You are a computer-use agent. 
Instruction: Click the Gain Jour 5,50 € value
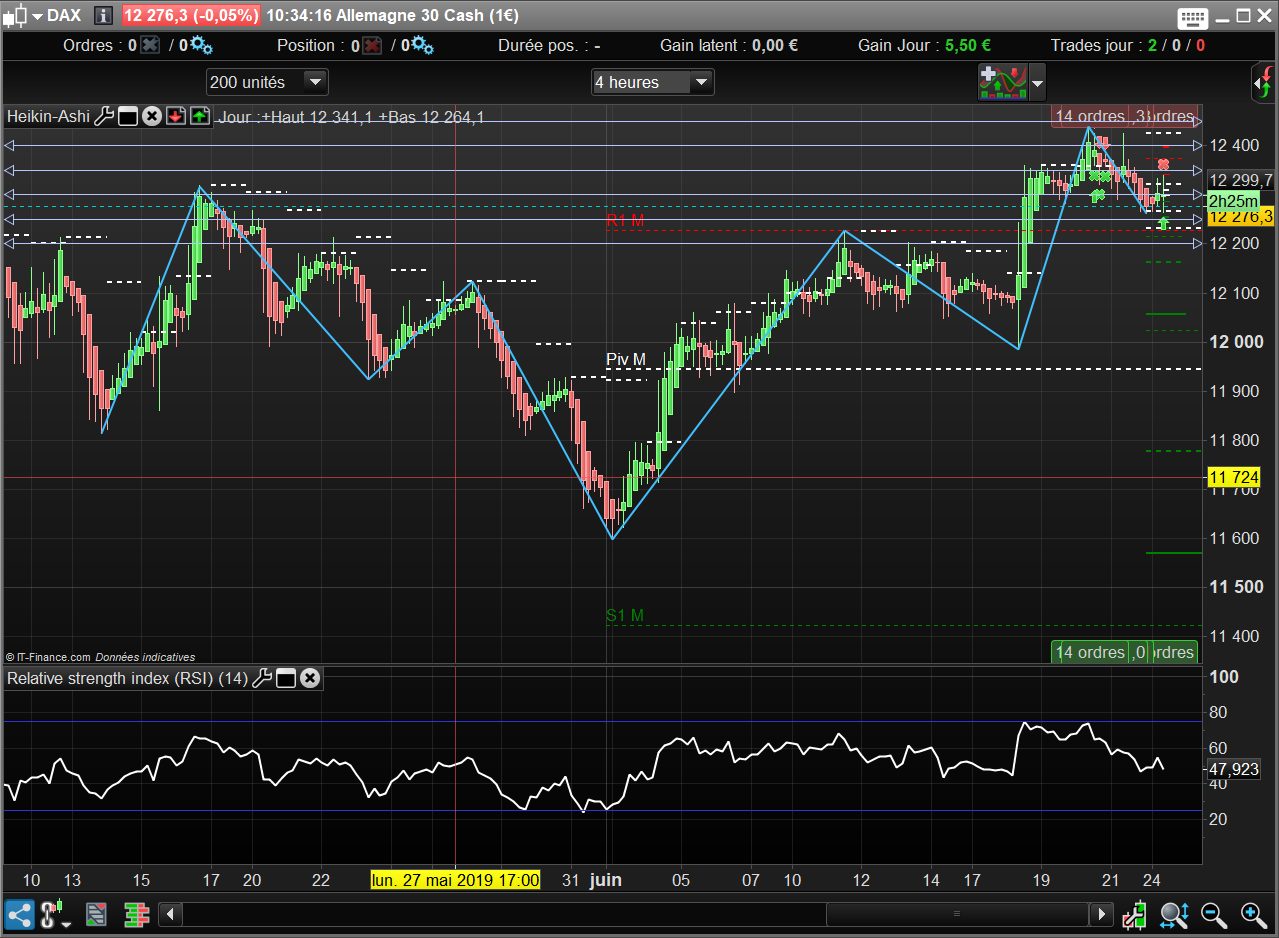pyautogui.click(x=968, y=45)
